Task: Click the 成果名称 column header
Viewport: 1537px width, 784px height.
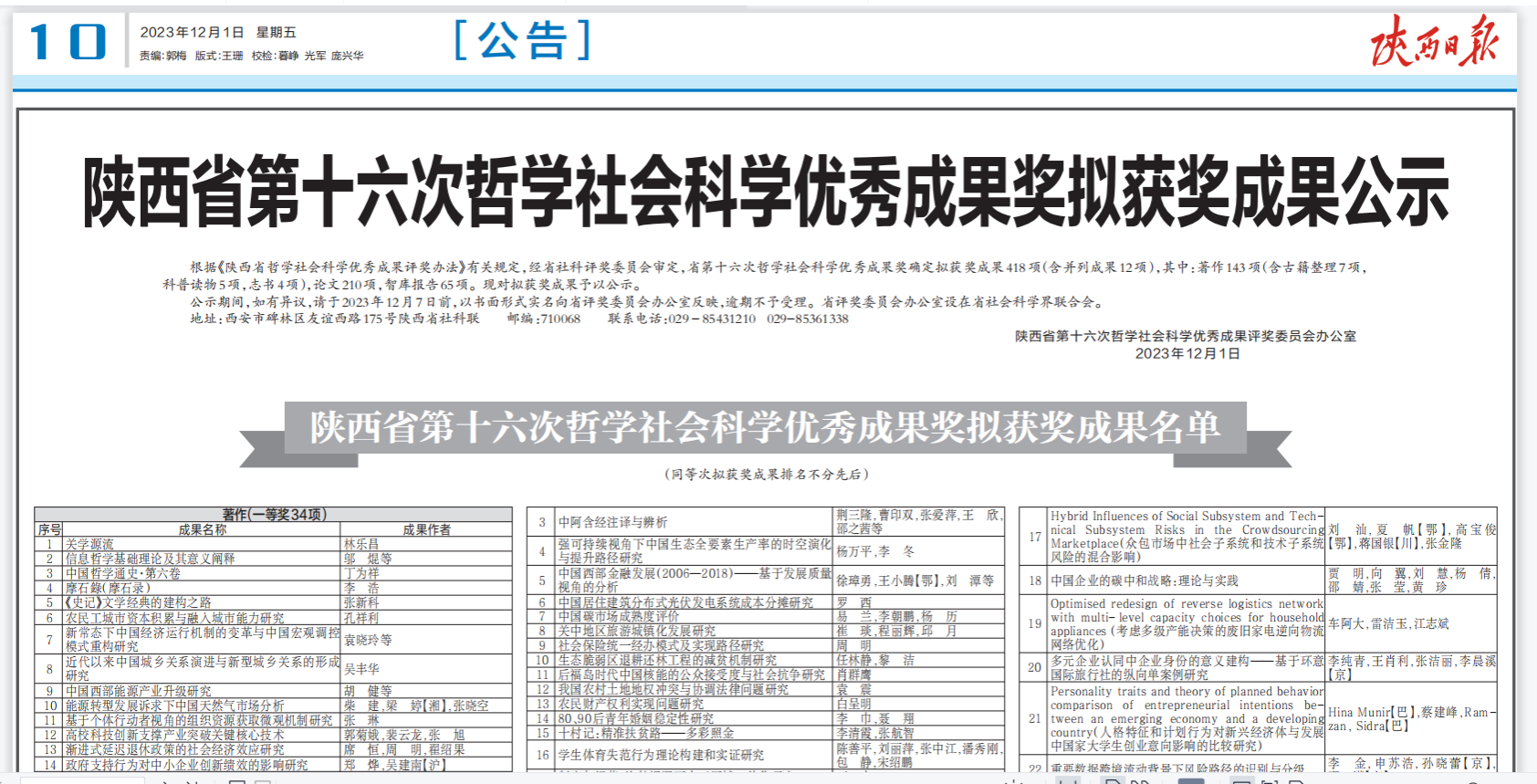Action: [x=202, y=529]
